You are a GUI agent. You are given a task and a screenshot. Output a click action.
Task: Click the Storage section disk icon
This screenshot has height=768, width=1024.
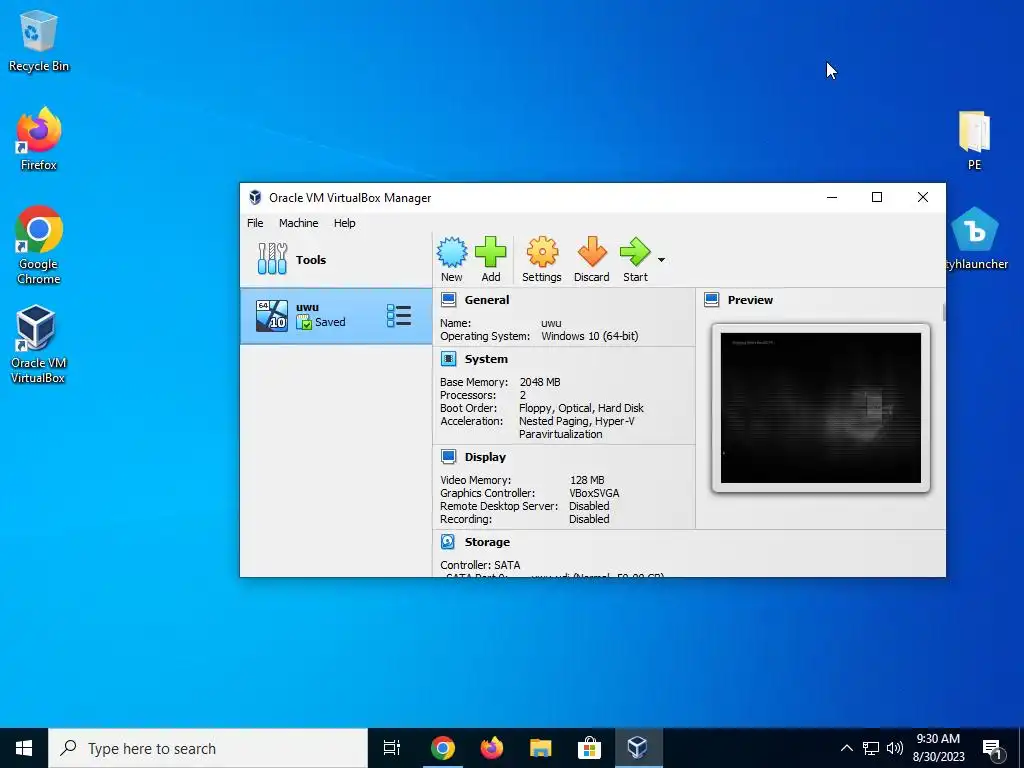[448, 541]
